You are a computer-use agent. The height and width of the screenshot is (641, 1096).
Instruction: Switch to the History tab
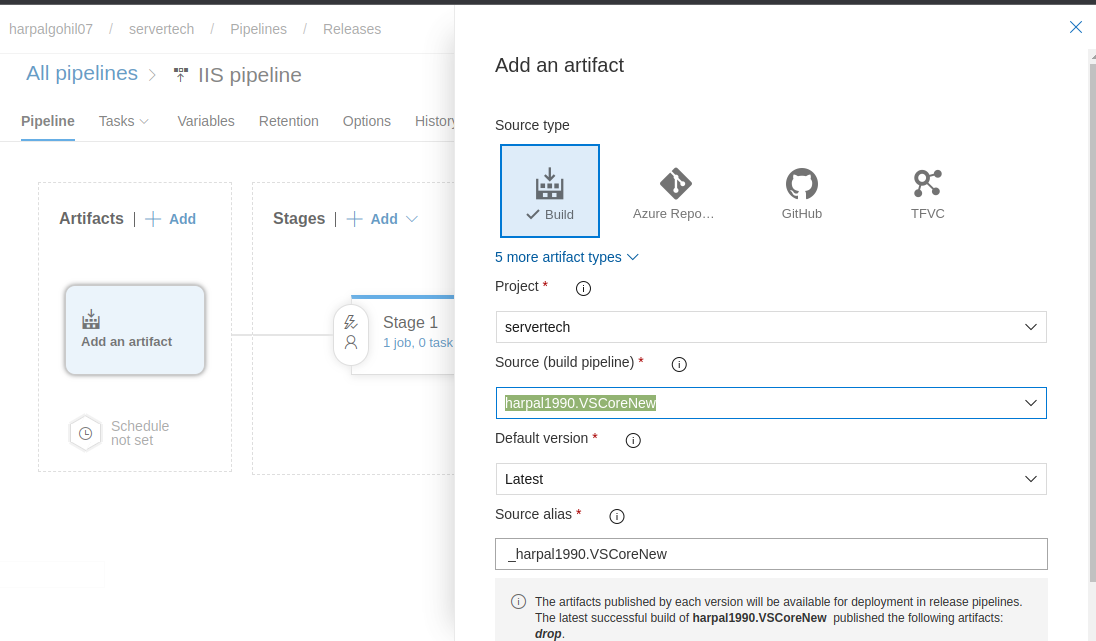[434, 122]
